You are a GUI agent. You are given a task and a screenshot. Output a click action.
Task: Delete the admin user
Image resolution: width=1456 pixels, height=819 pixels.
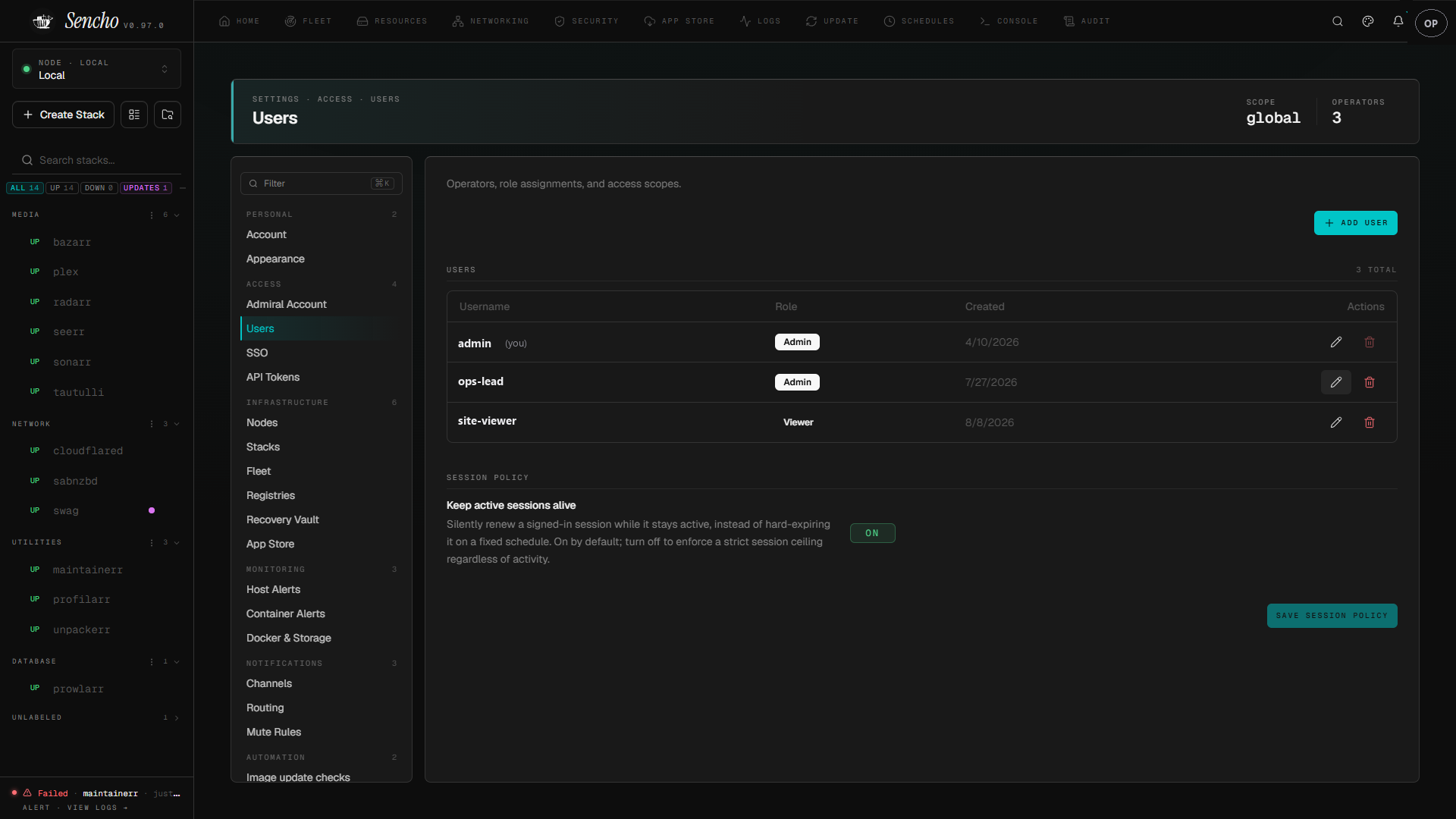click(x=1370, y=342)
